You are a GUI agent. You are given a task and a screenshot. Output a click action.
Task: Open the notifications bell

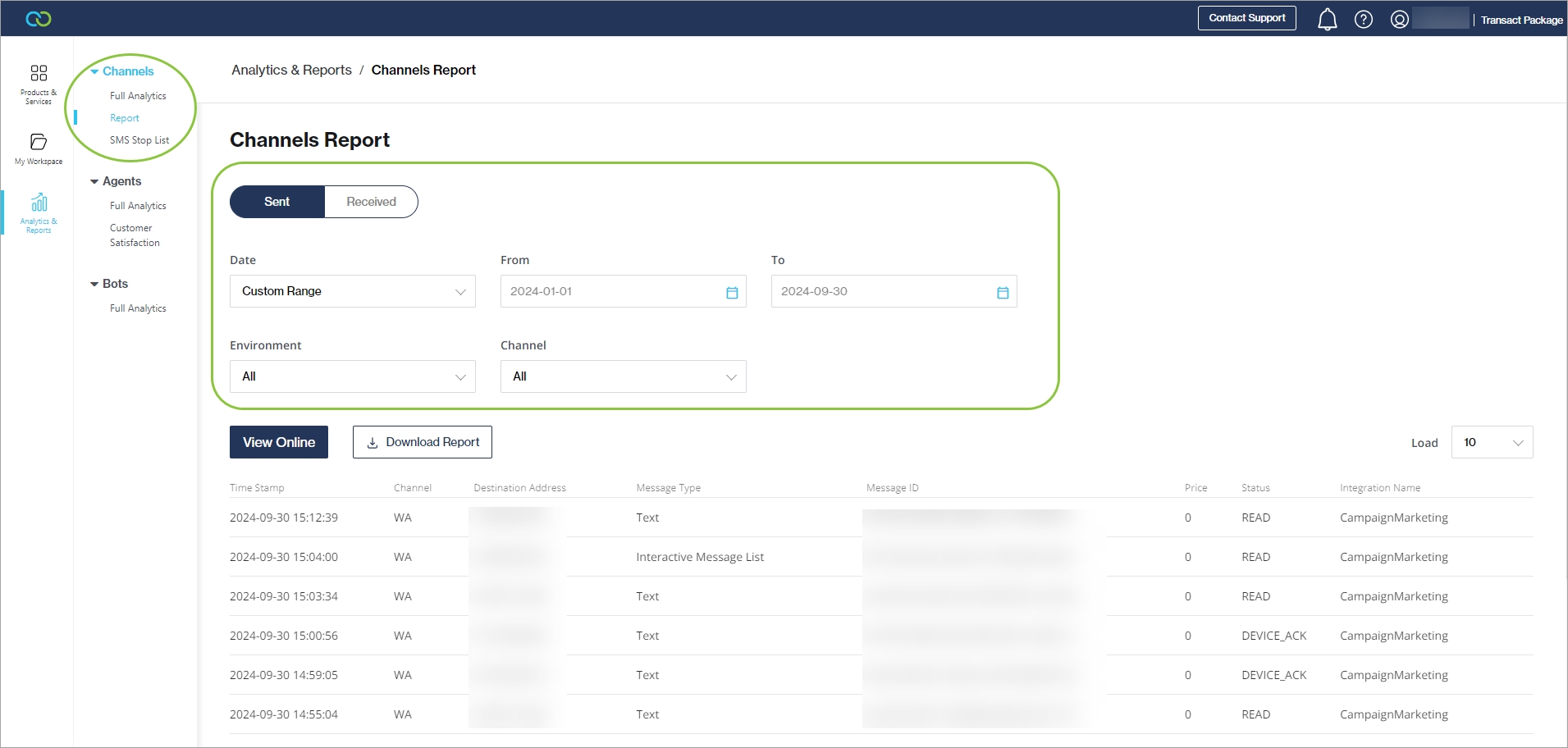pyautogui.click(x=1327, y=19)
